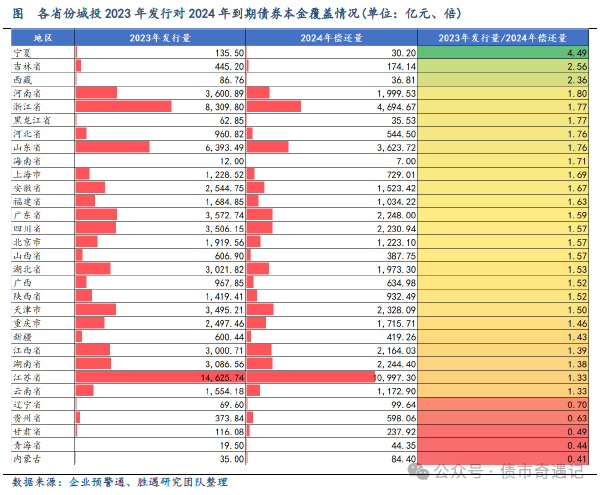Select the 青海省 row label
The width and height of the screenshot is (603, 495).
[27, 445]
